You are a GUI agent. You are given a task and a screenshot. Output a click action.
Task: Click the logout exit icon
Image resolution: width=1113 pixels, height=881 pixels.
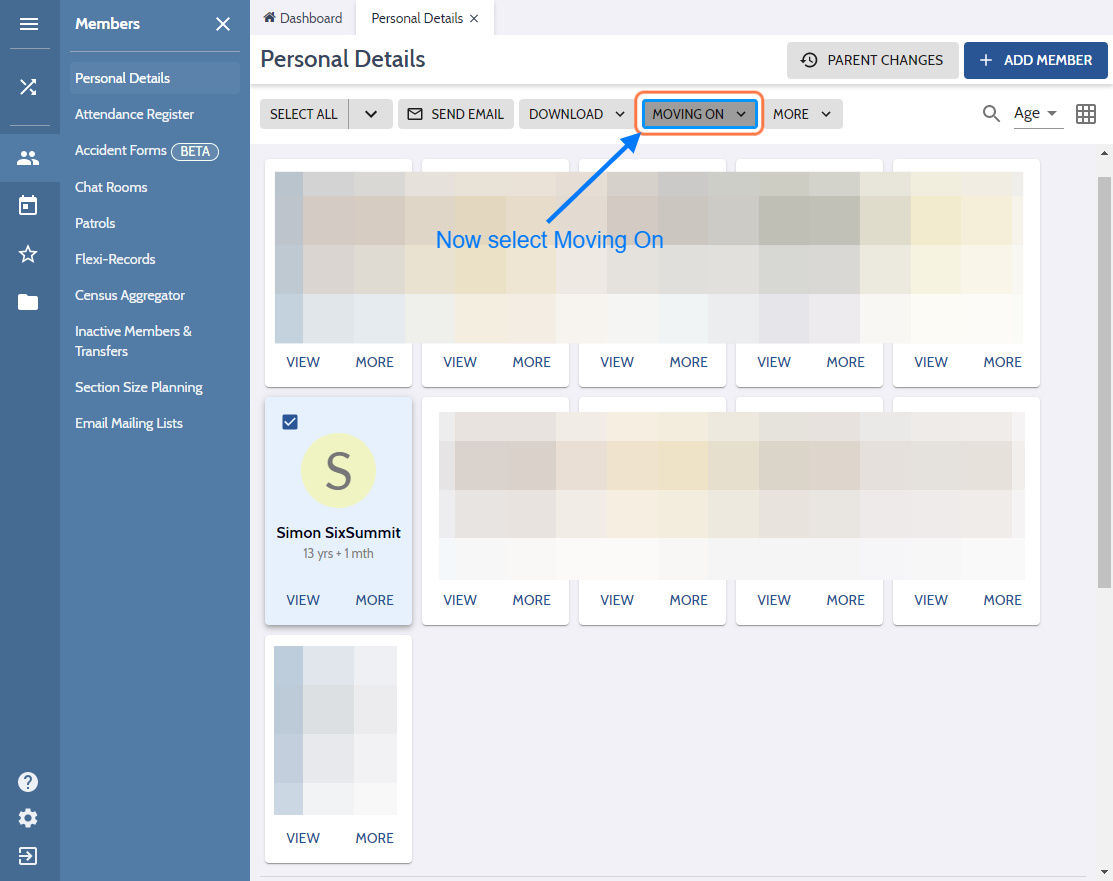pos(28,855)
